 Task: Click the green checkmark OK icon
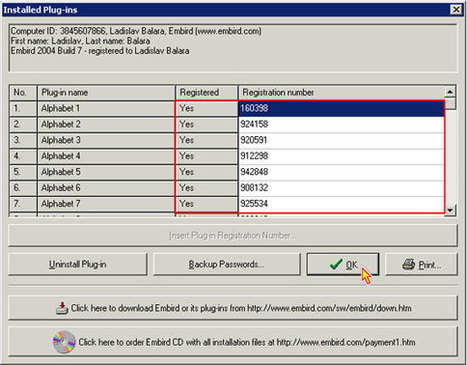pos(336,264)
